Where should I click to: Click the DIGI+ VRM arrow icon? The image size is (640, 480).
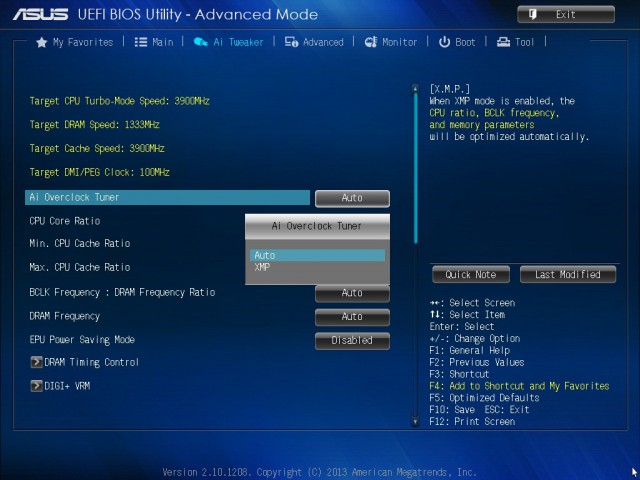36,386
